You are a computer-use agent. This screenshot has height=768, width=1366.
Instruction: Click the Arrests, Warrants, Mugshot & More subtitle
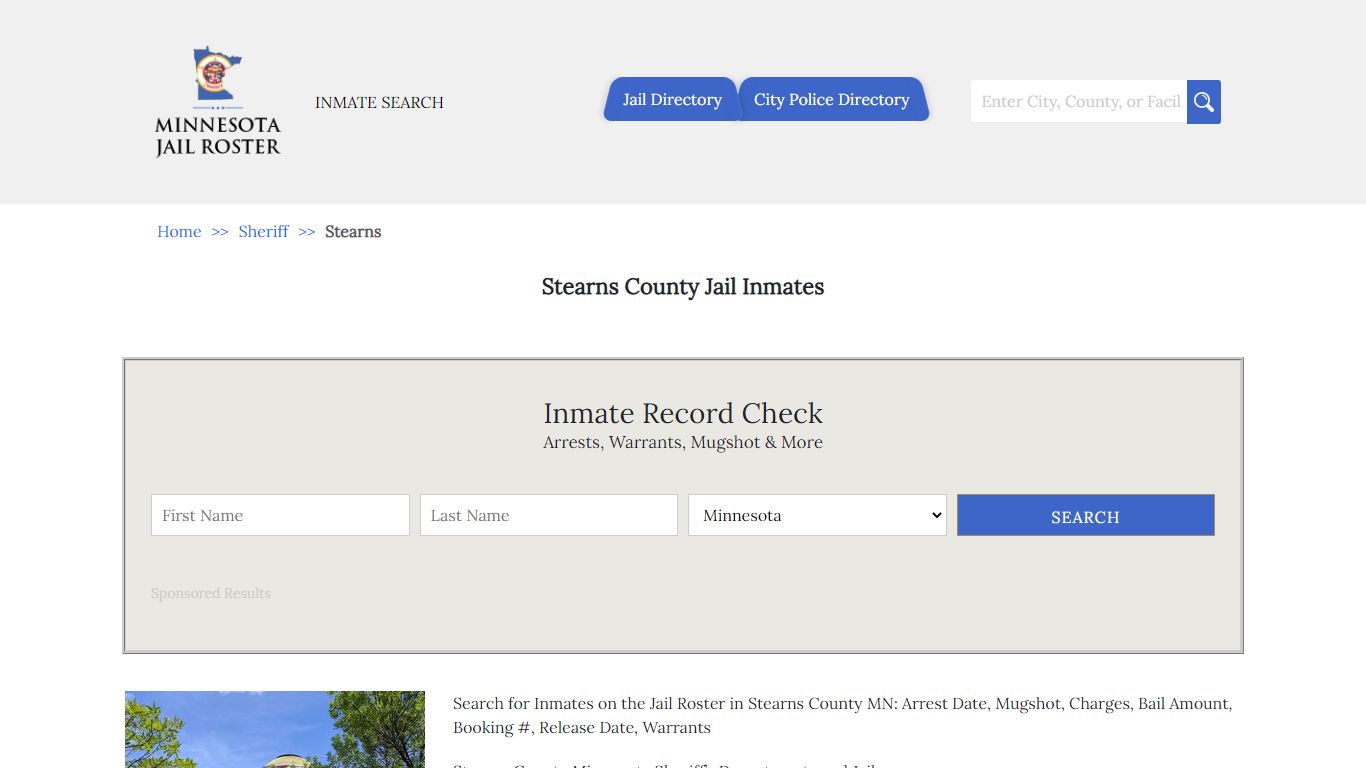coord(683,442)
